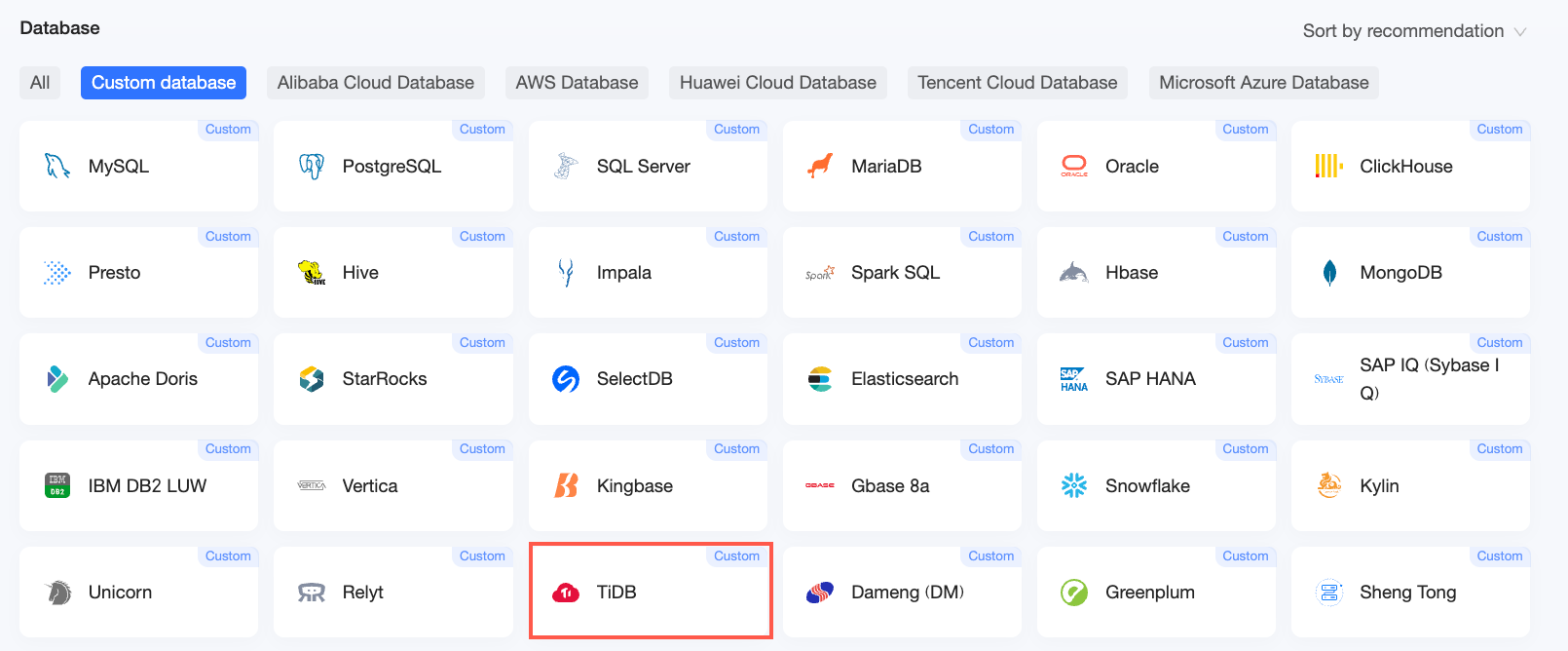Click the Custom tag on Kylin card
The width and height of the screenshot is (1568, 651).
pos(1500,449)
